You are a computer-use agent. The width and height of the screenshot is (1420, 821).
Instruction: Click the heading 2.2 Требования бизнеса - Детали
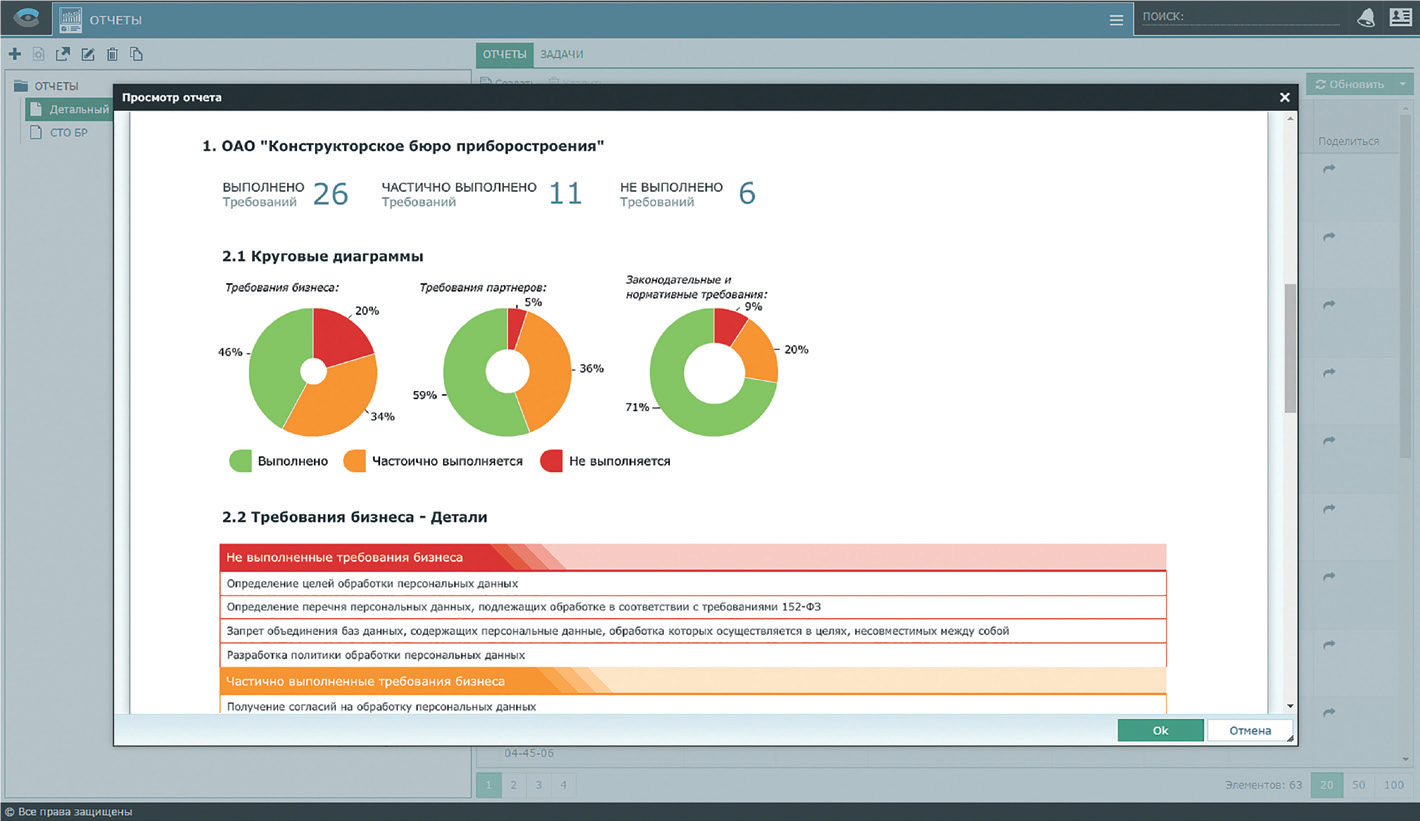pos(354,517)
